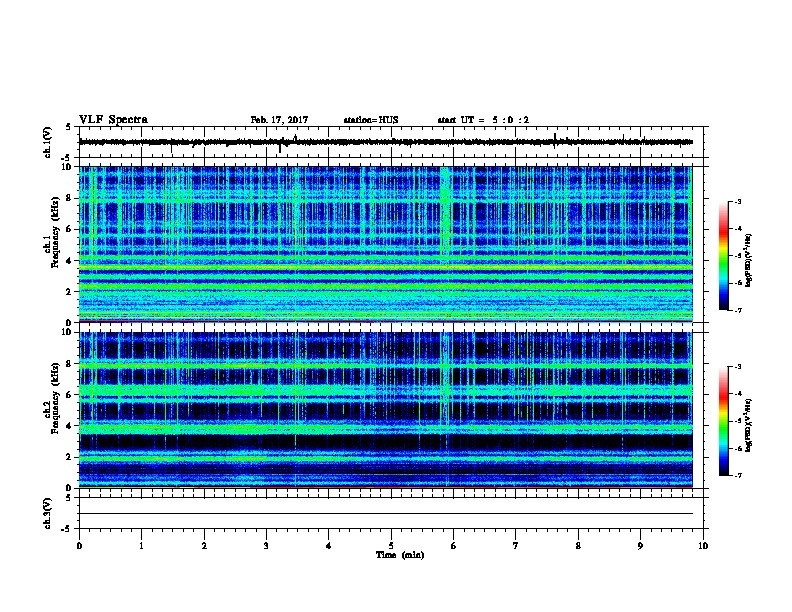Click the "VLF Spectra" plot title
The image size is (792, 612).
113,120
